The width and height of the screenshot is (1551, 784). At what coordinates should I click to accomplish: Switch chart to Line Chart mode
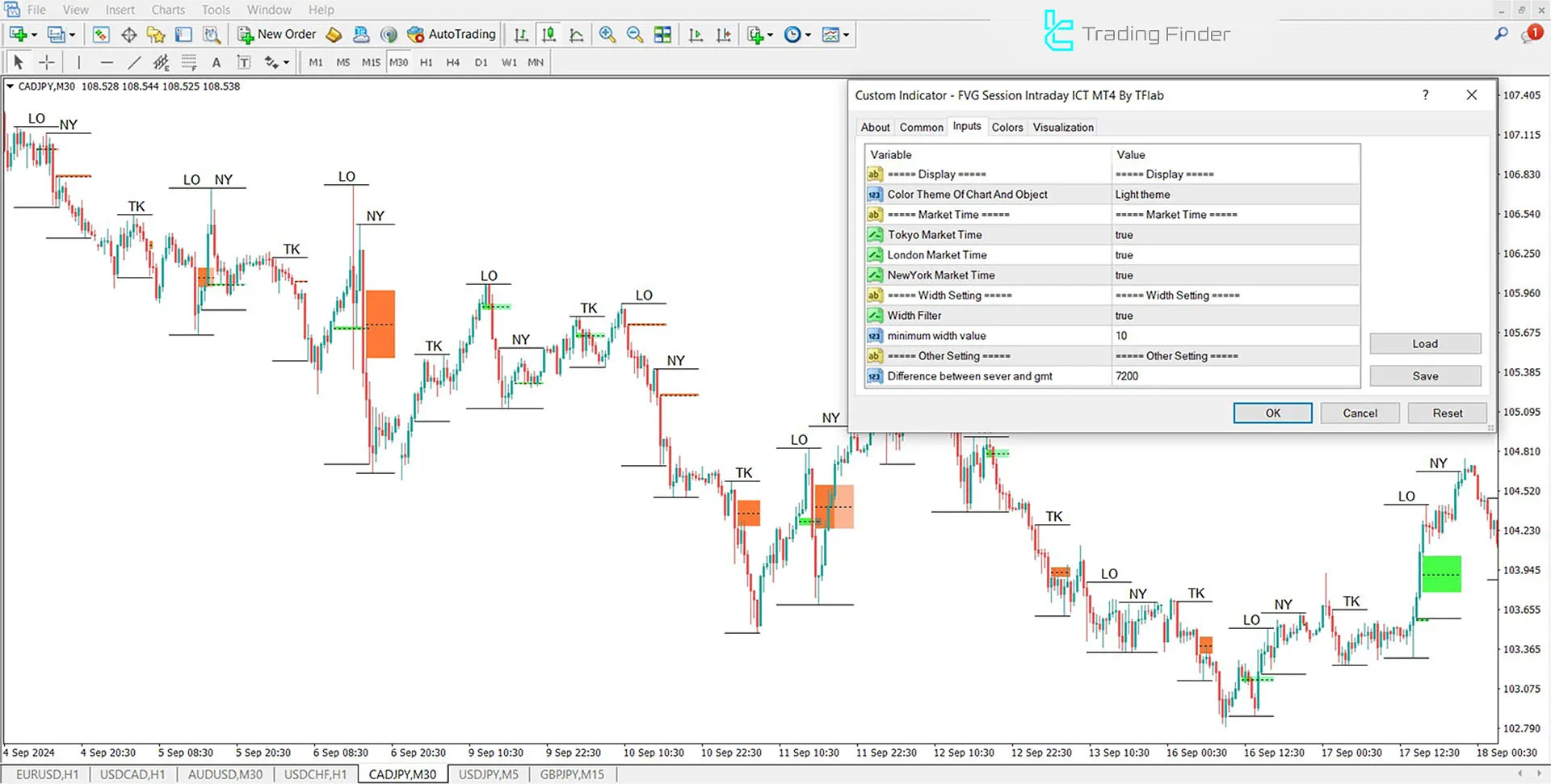pos(576,35)
